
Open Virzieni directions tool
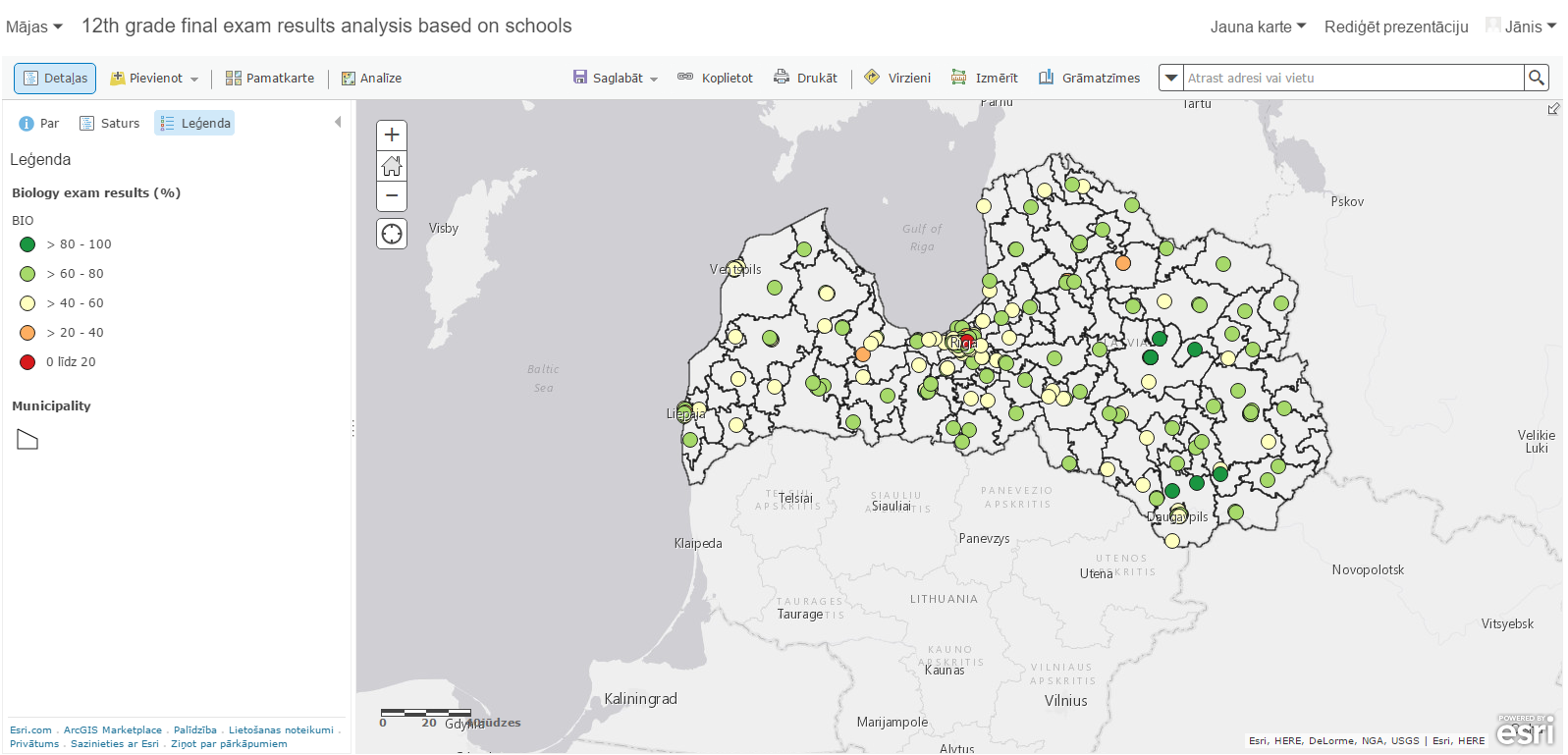(x=897, y=78)
